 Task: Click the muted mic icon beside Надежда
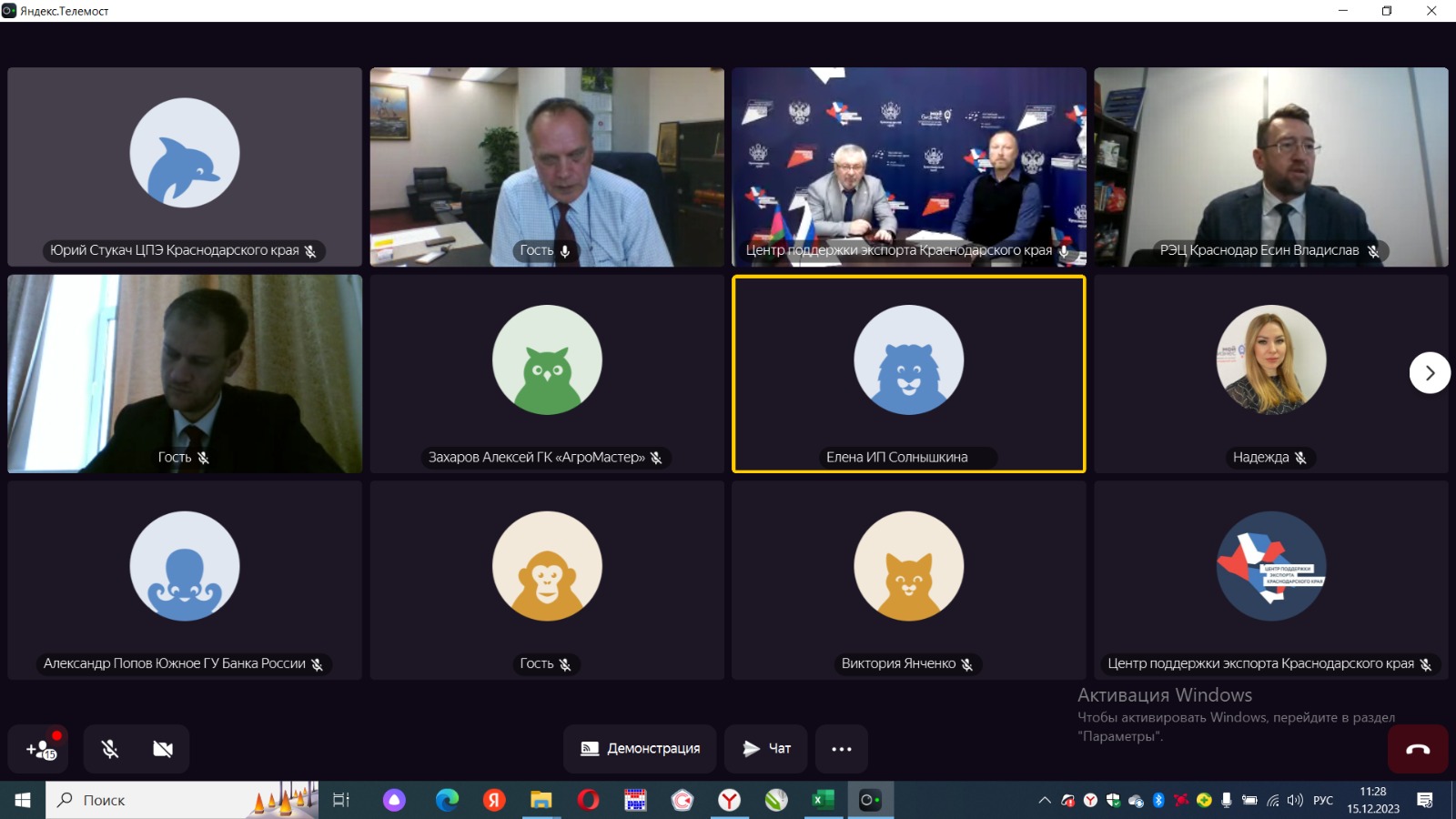tap(1300, 458)
